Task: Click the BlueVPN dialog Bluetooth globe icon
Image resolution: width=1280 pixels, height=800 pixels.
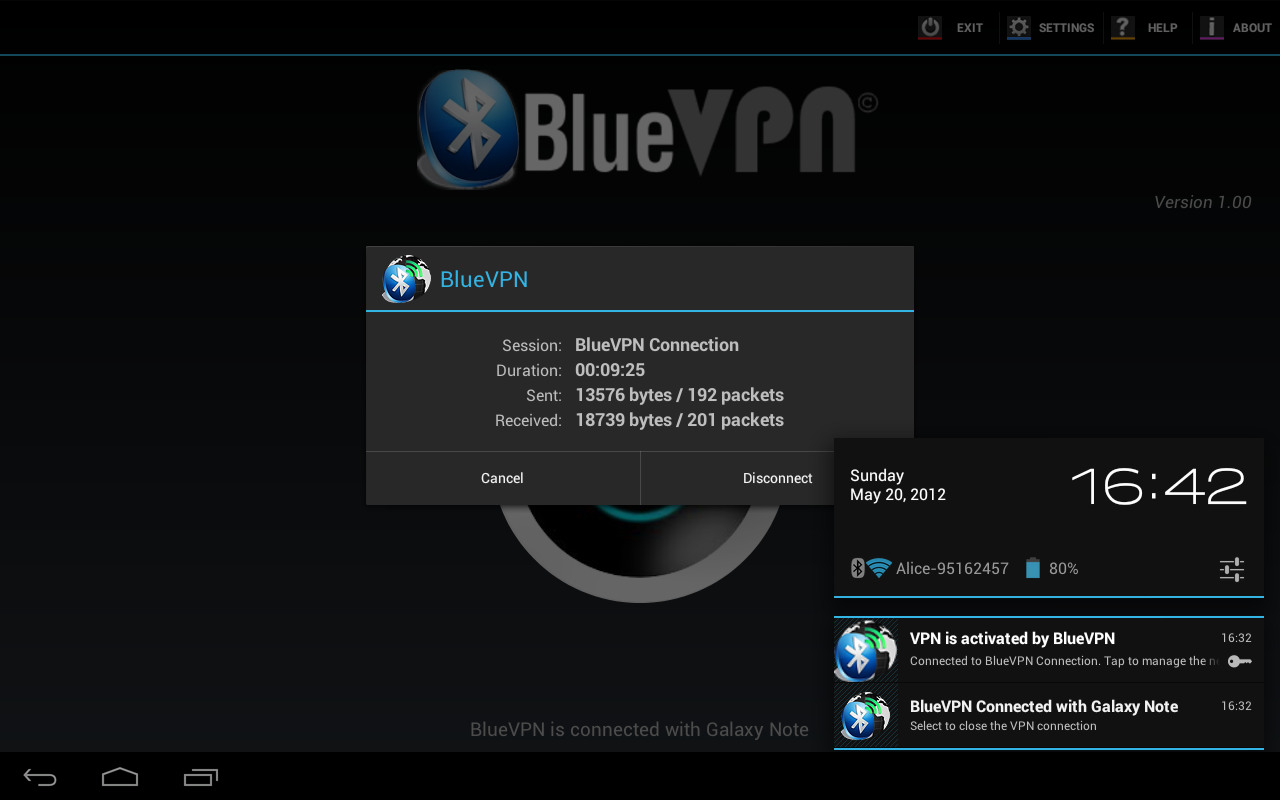Action: pos(405,279)
